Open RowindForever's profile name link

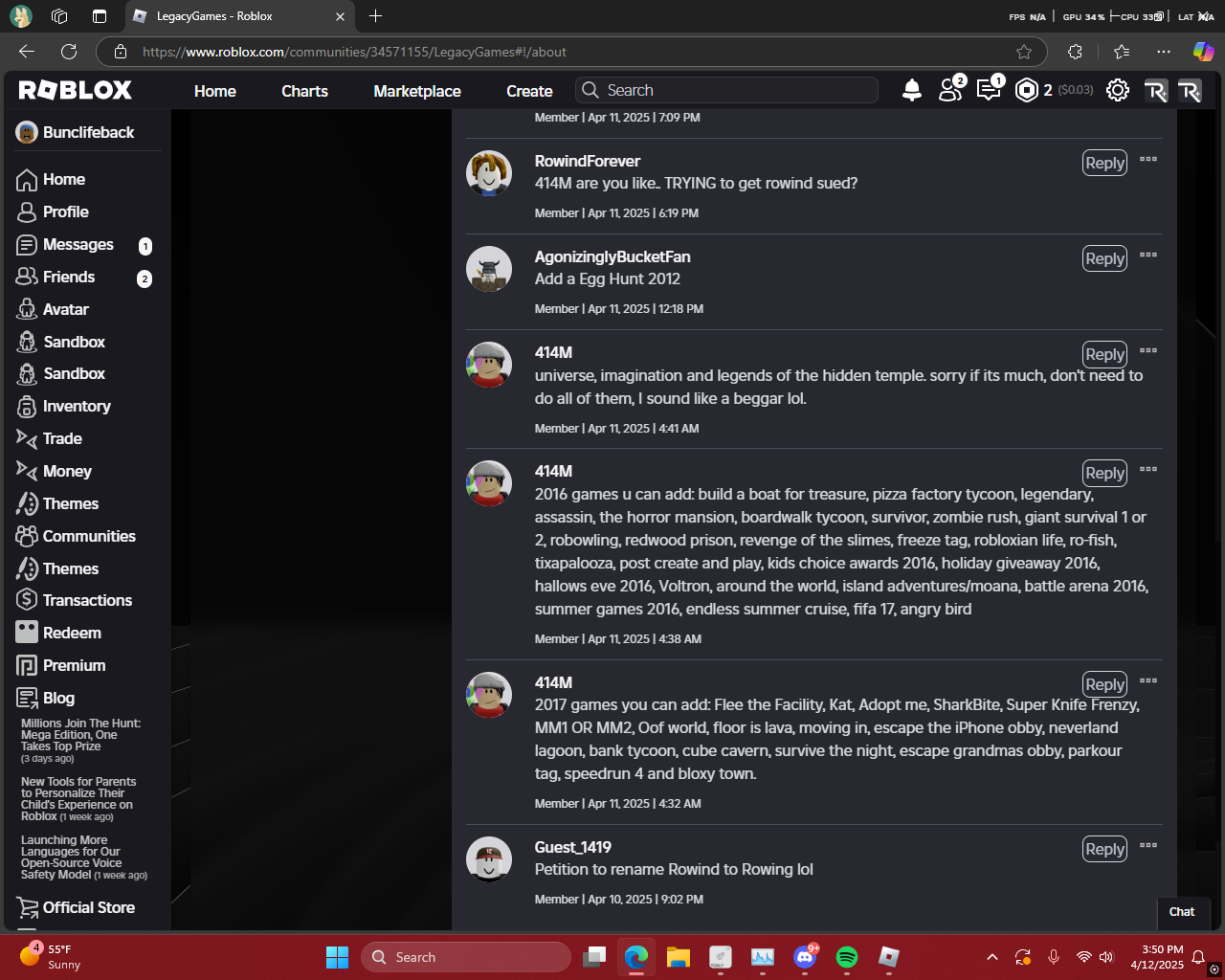pyautogui.click(x=588, y=162)
